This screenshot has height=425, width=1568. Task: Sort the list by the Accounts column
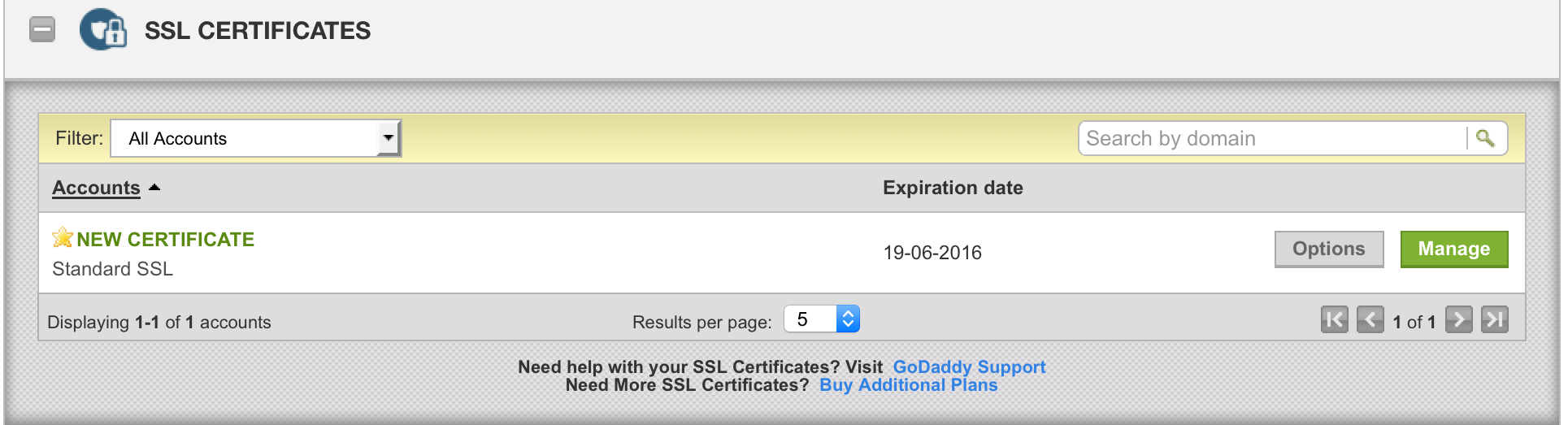click(x=96, y=188)
